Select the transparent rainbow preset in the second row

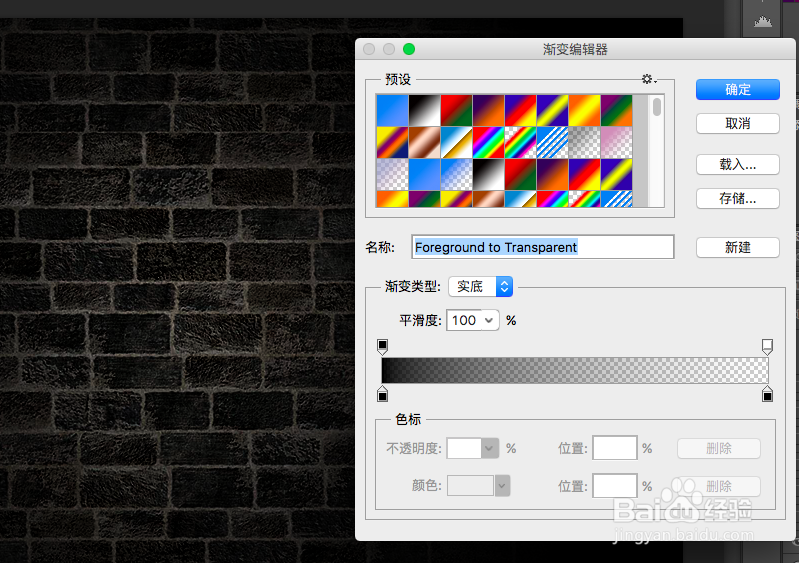tap(520, 143)
